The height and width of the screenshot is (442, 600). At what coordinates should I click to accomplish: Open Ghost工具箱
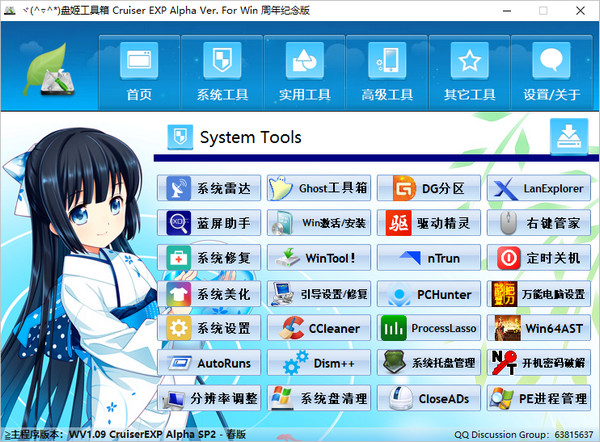point(319,188)
